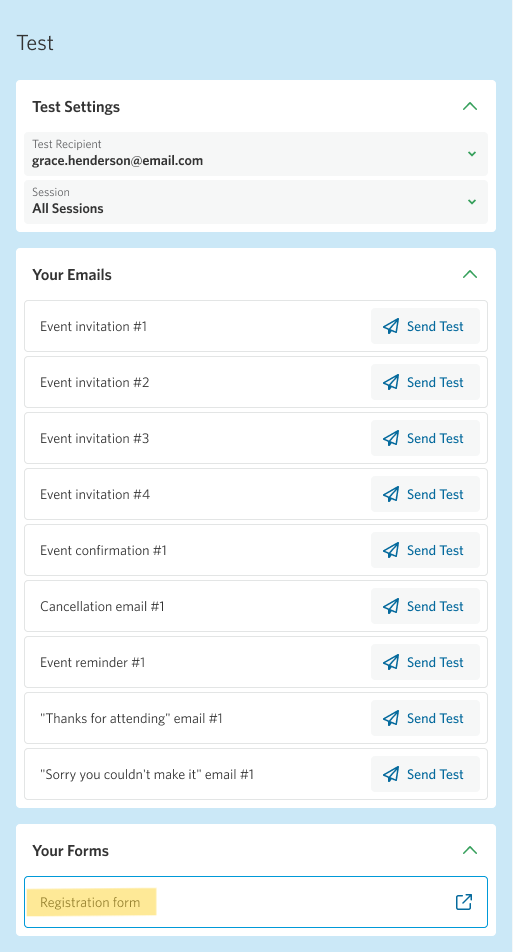Open the Session dropdown arrow
513x952 pixels.
[472, 202]
